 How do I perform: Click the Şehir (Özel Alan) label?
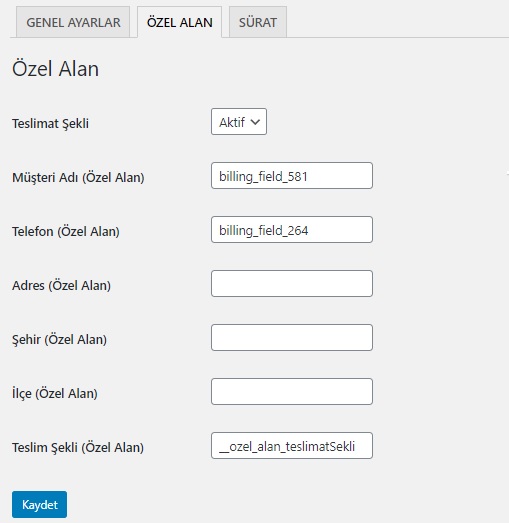(59, 340)
